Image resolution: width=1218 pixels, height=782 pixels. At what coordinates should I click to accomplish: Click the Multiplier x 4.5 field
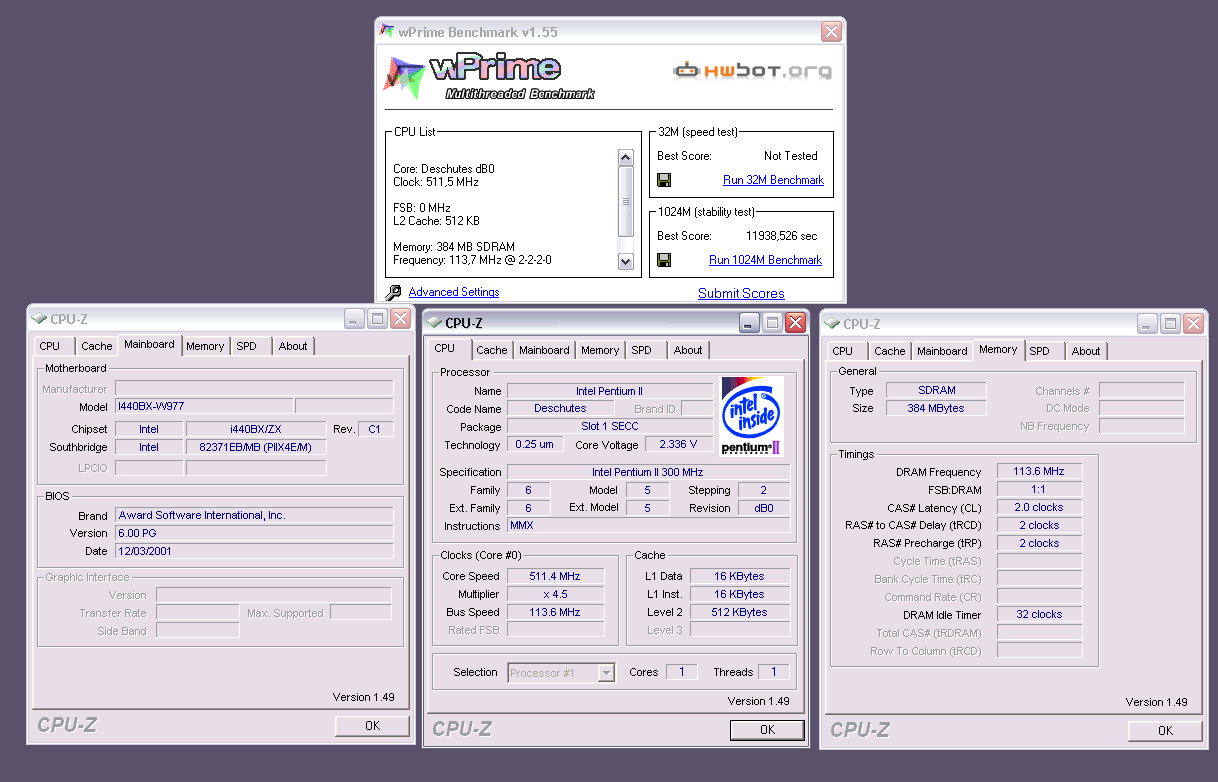tap(556, 594)
